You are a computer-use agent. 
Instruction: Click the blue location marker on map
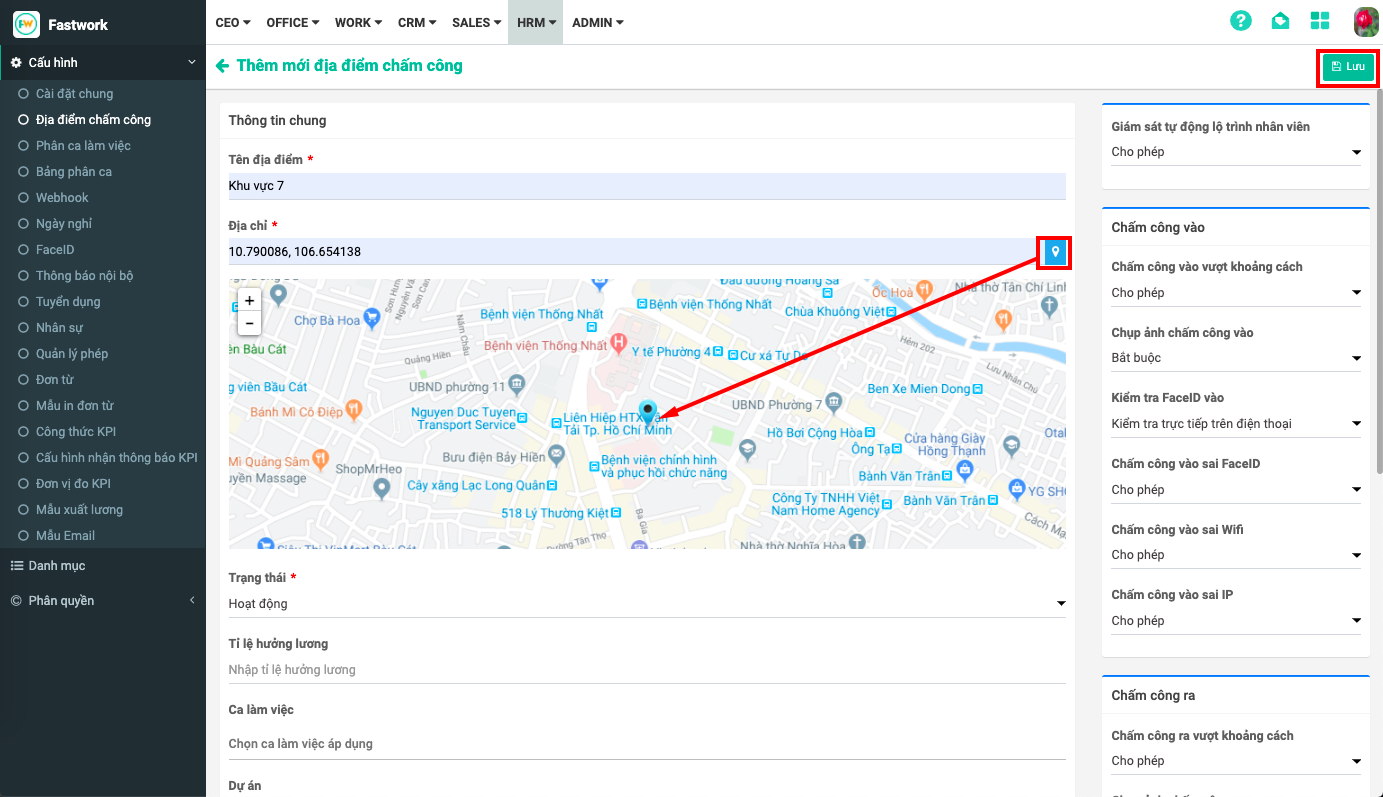648,414
